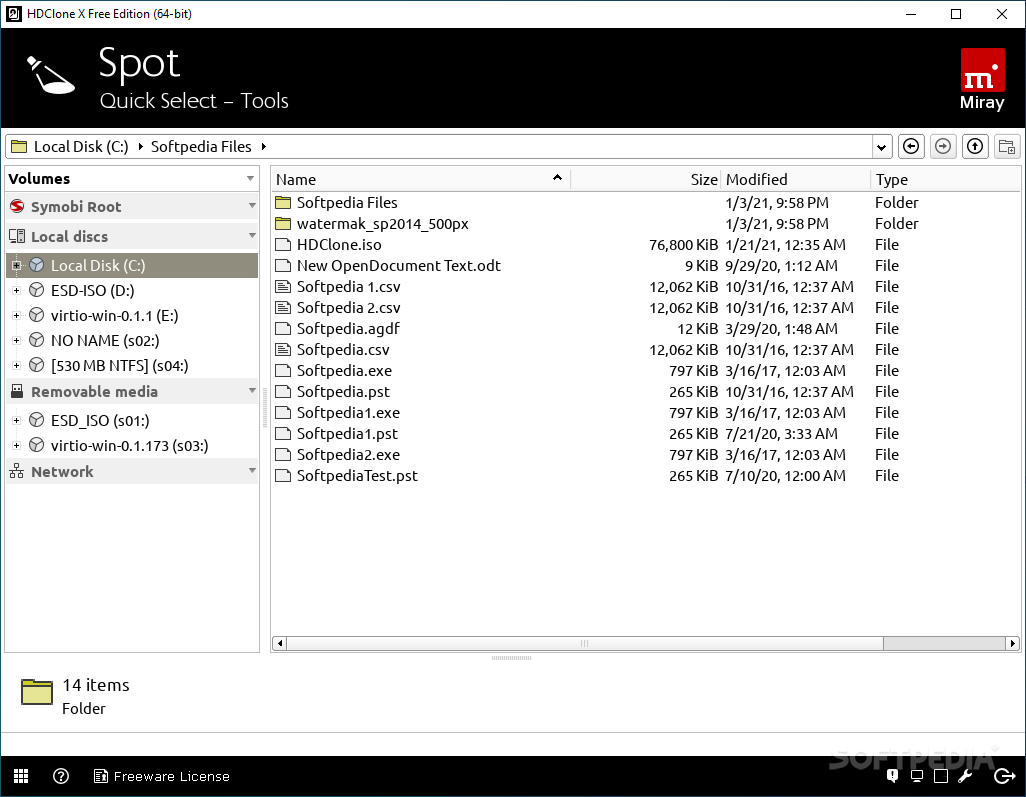Click the new folder icon in toolbar
The width and height of the screenshot is (1026, 797).
click(1007, 147)
